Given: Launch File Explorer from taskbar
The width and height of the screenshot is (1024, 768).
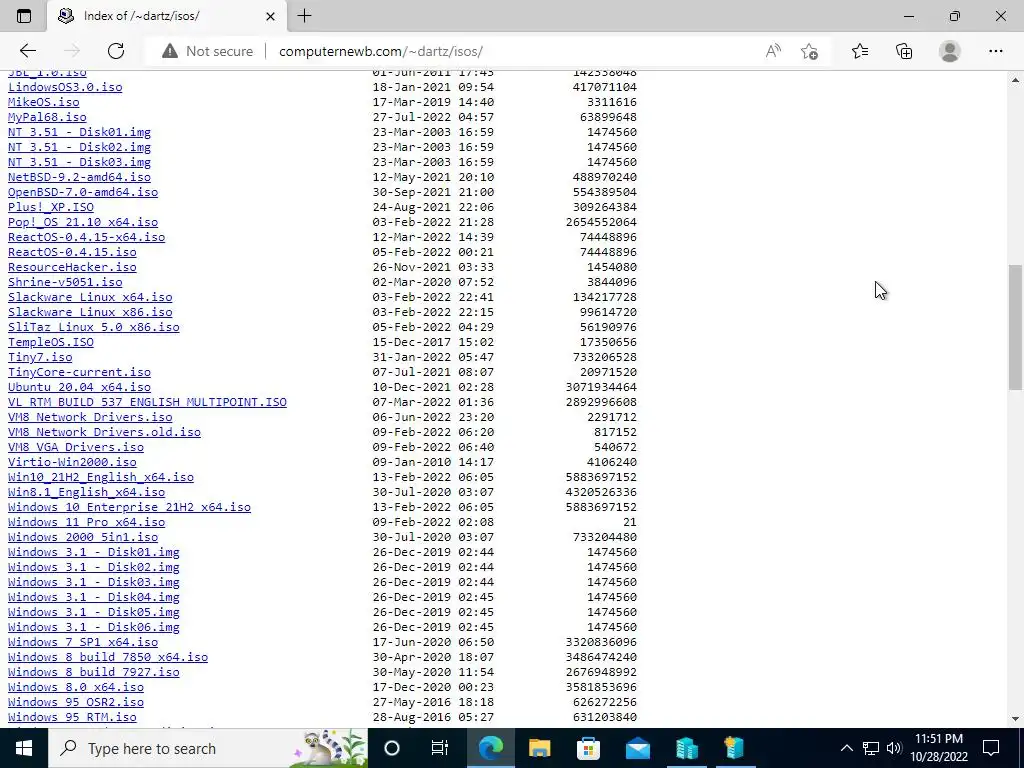Looking at the screenshot, I should coord(539,748).
